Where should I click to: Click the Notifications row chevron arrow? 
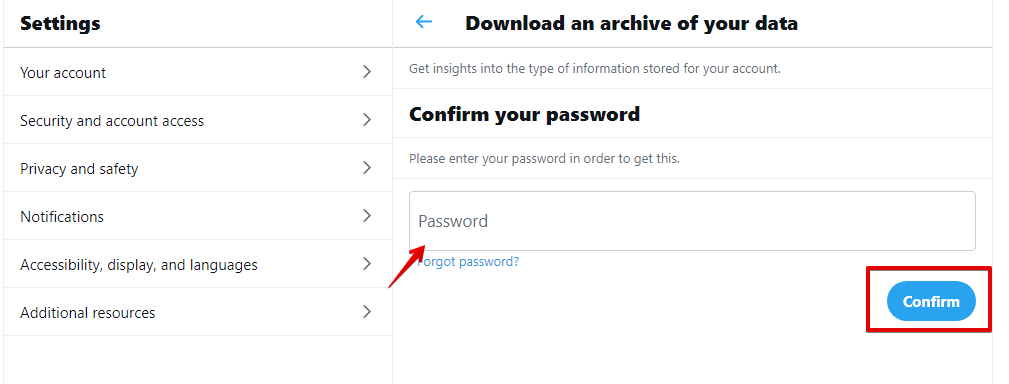pos(367,215)
